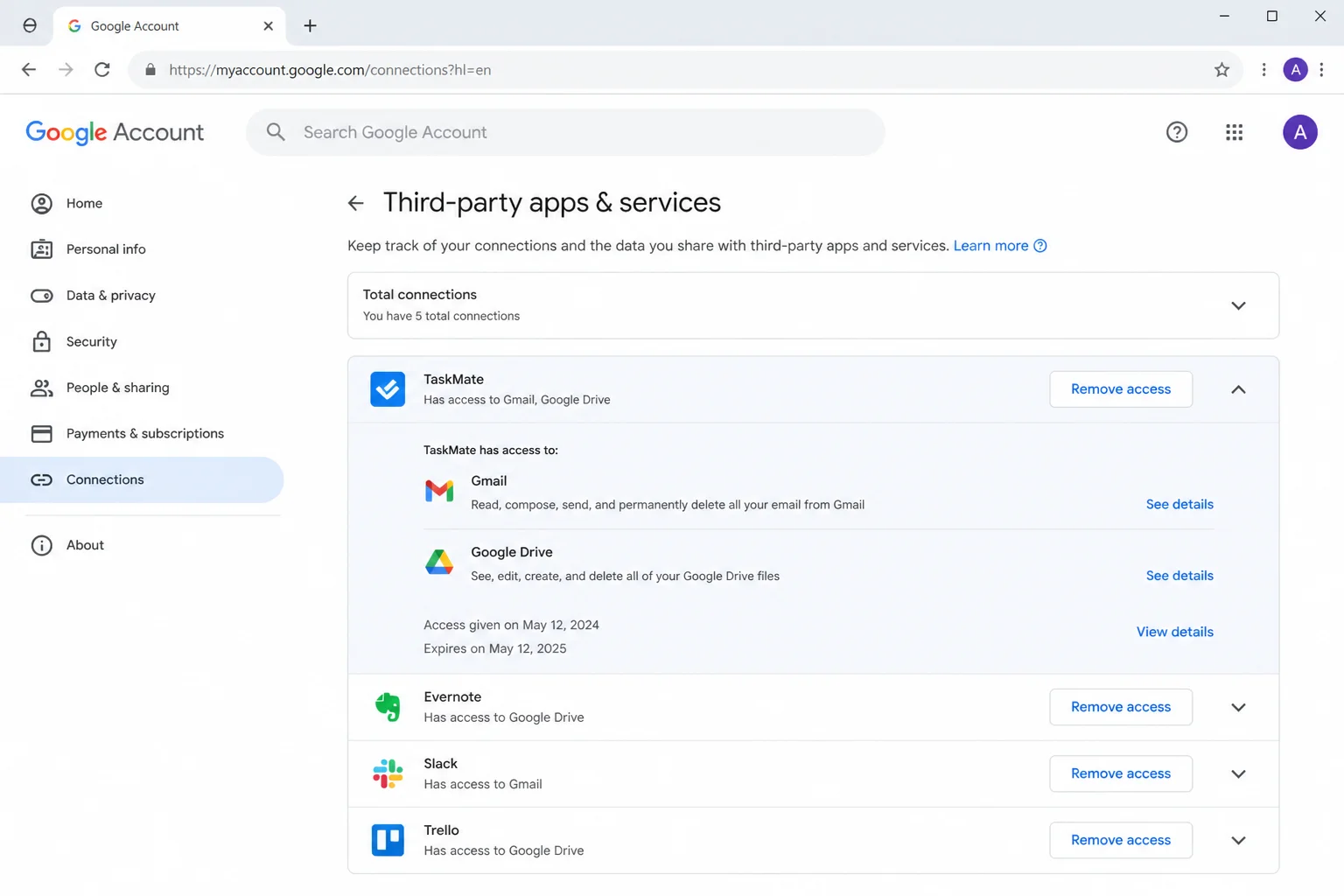Image resolution: width=1344 pixels, height=896 pixels.
Task: Click the 'TaskMate has access to:' heading
Action: click(490, 451)
